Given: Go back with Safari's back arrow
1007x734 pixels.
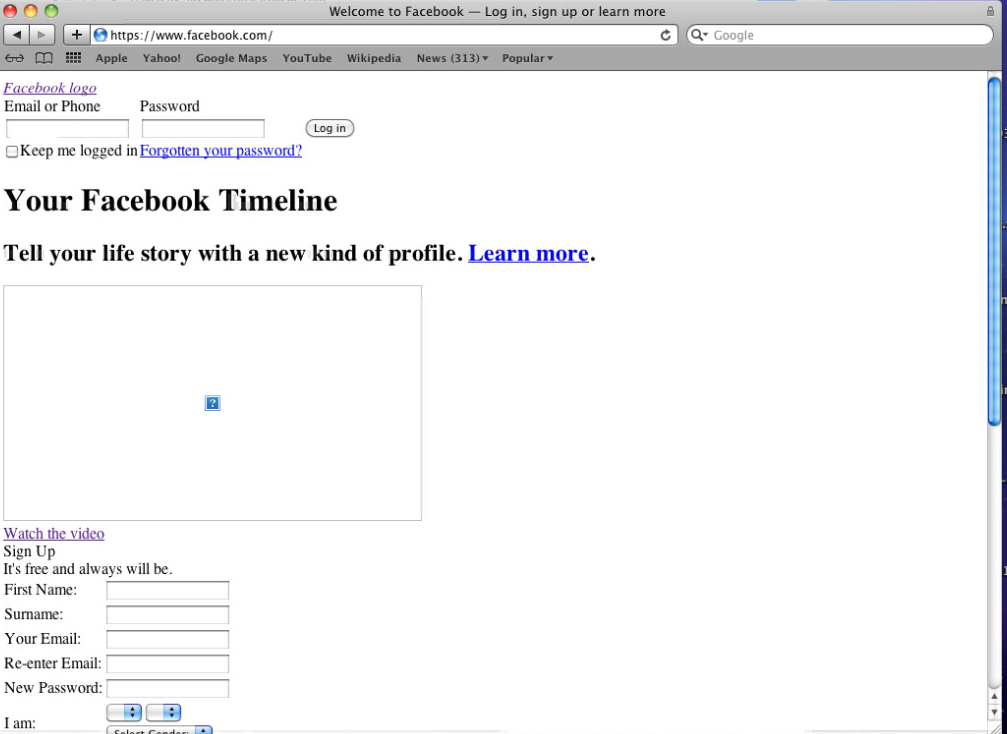Looking at the screenshot, I should pyautogui.click(x=17, y=35).
